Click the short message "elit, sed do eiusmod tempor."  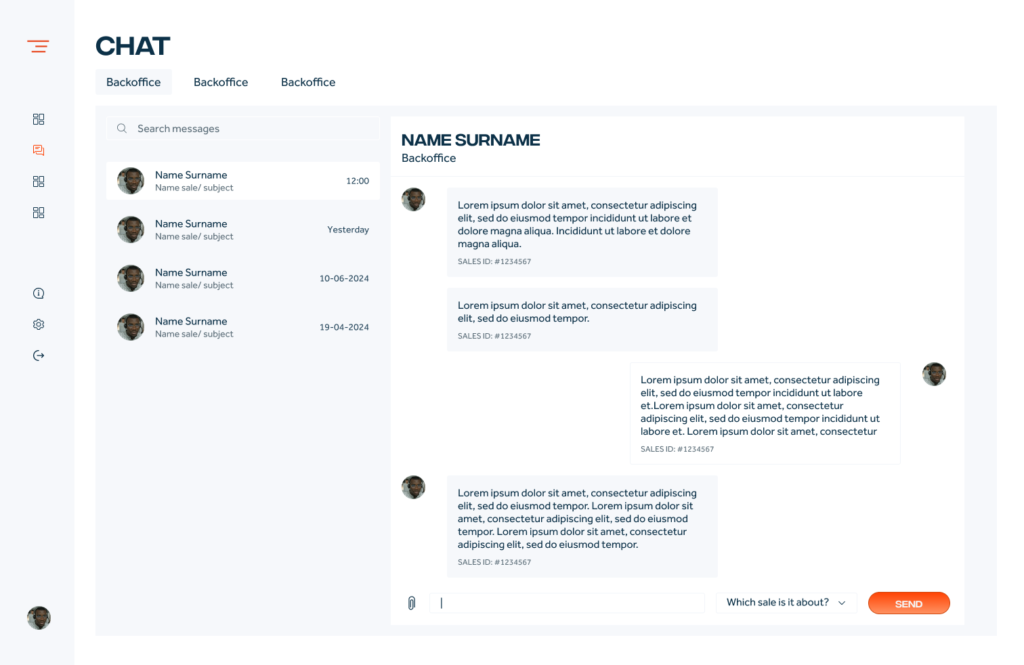pyautogui.click(x=582, y=319)
